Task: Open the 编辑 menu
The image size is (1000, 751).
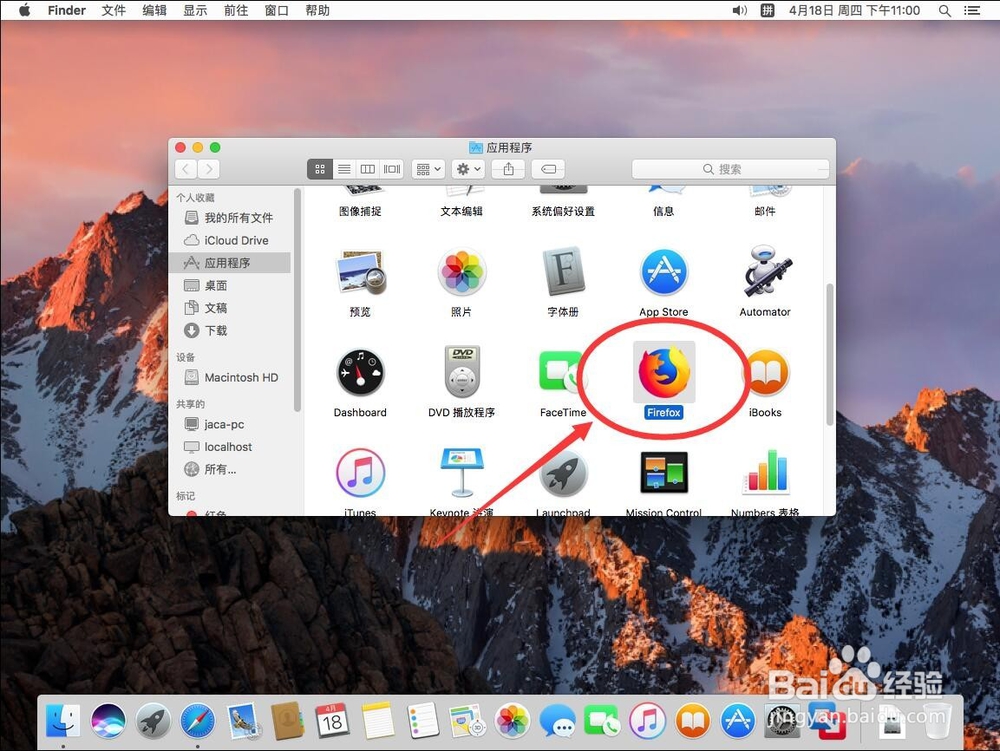Action: click(154, 10)
